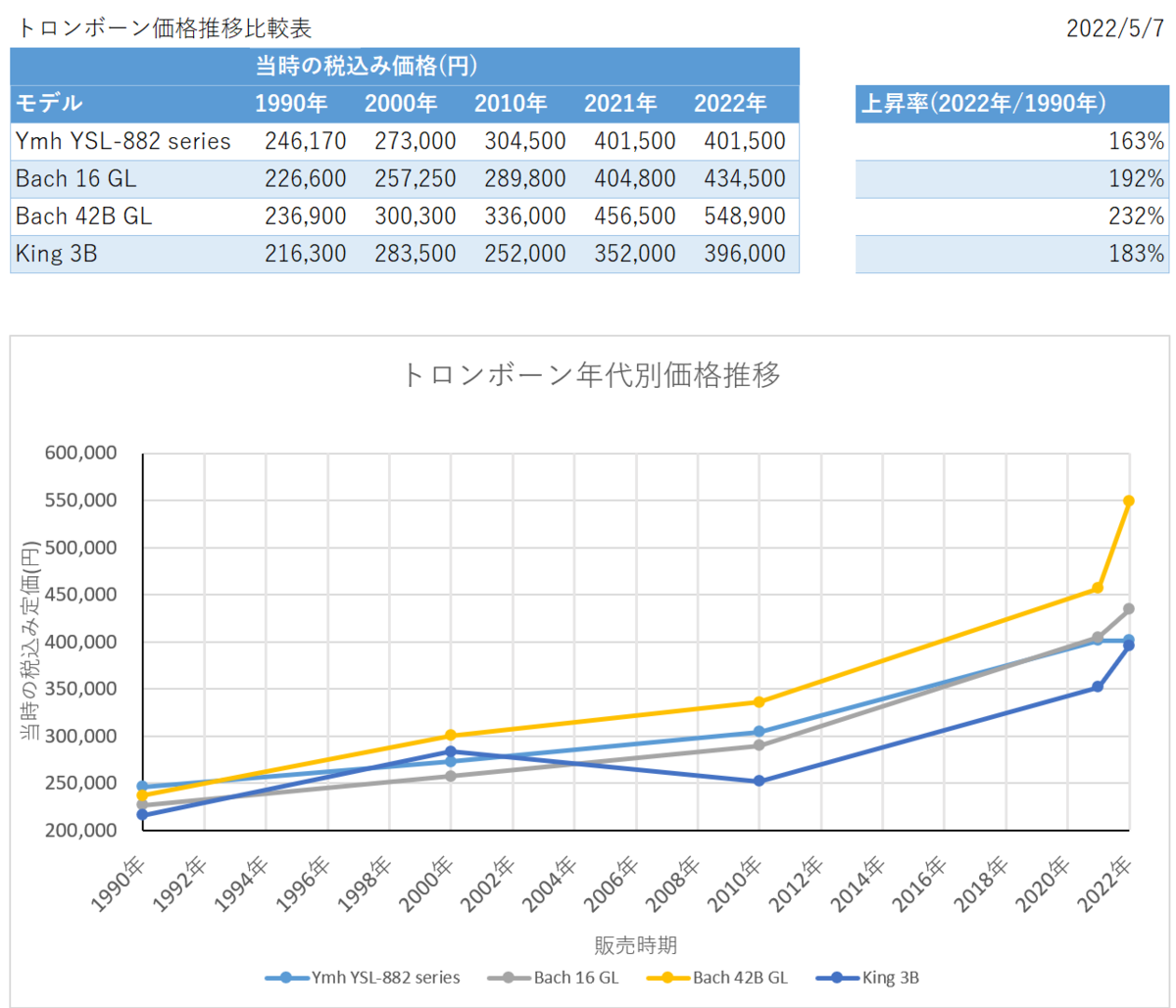Click the date 2022/5/7
Screen dimensions: 1176x1008
click(x=1116, y=28)
